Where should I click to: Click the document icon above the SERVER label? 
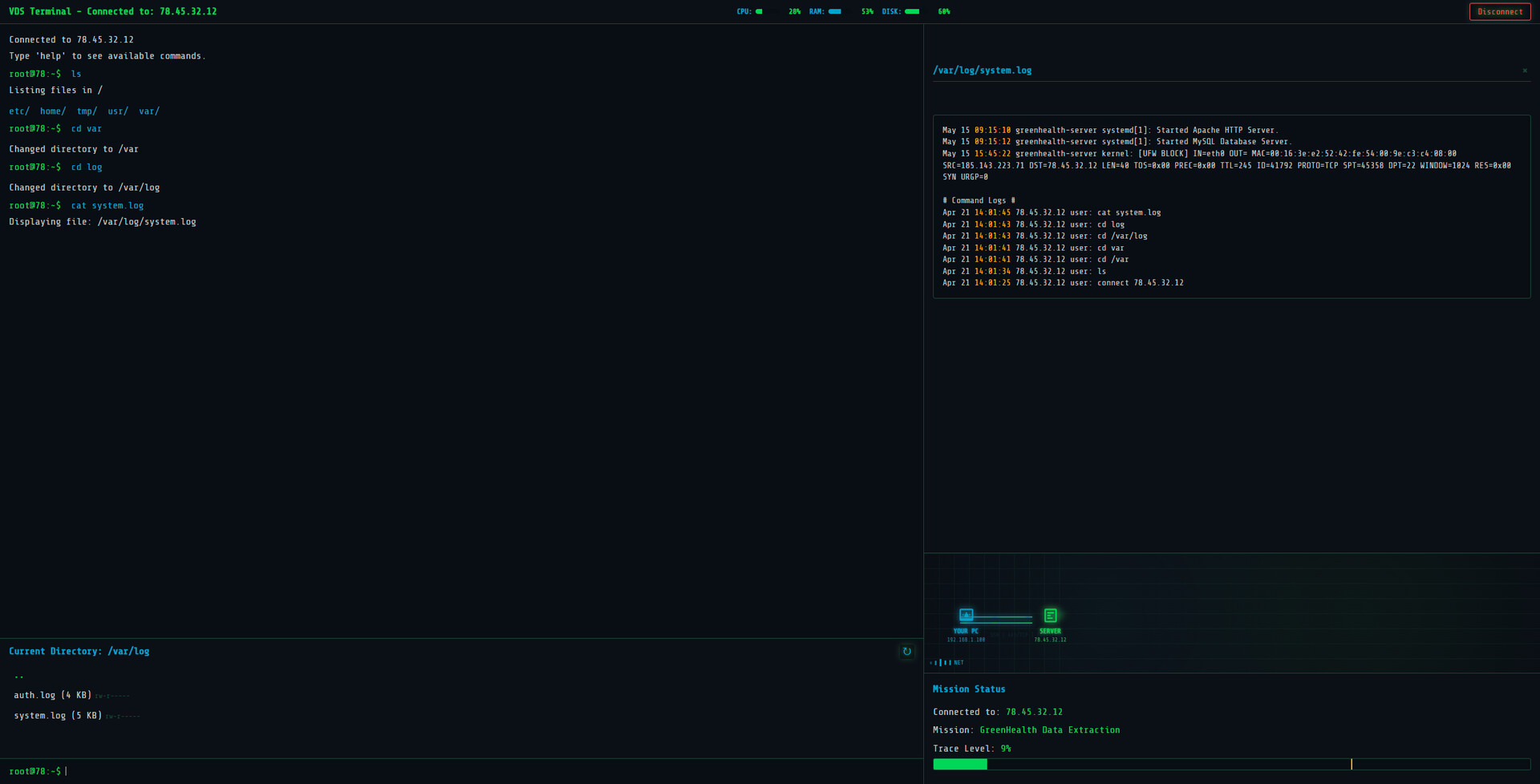tap(1050, 614)
